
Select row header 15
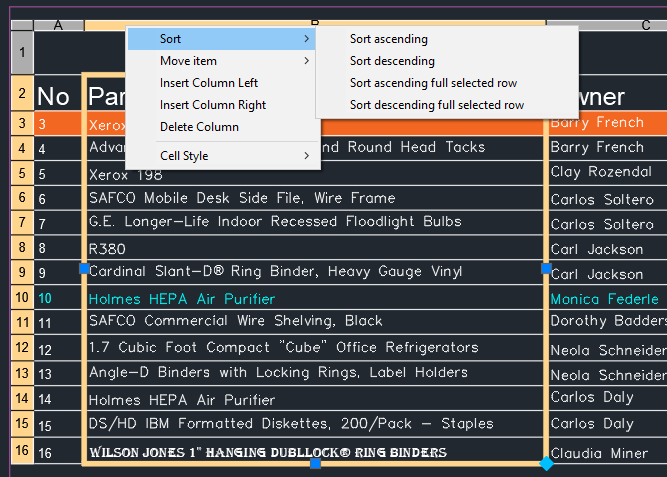pyautogui.click(x=22, y=423)
